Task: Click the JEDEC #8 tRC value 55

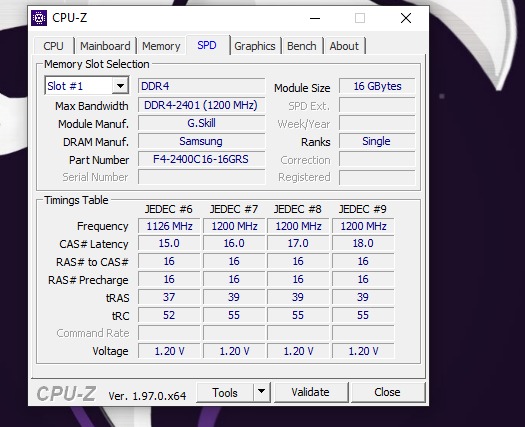Action: (x=298, y=315)
